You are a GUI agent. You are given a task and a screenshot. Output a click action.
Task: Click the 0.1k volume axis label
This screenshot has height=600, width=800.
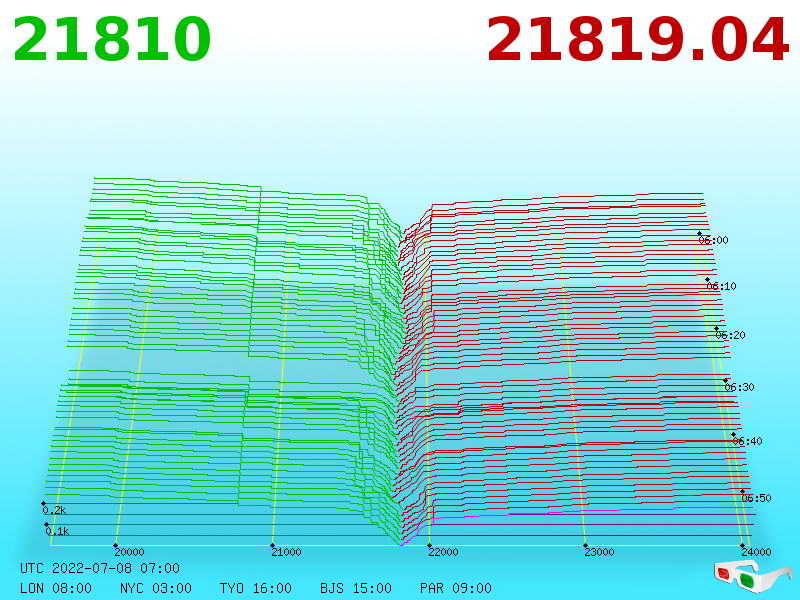pyautogui.click(x=57, y=531)
